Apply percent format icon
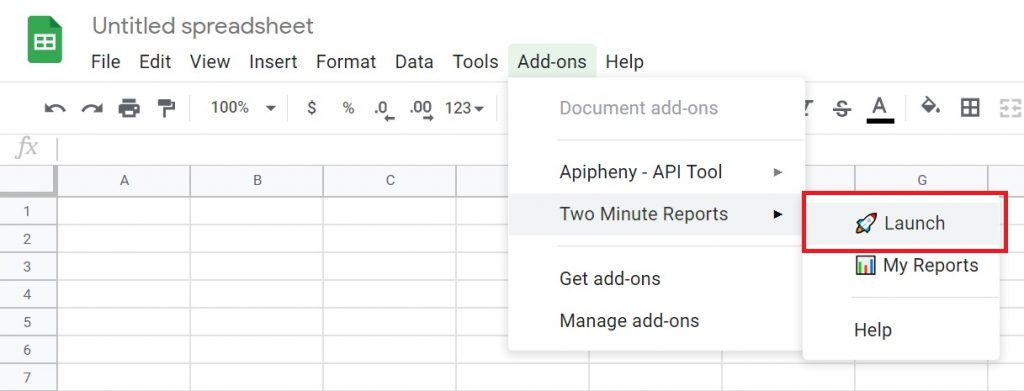Viewport: 1024px width, 391px height. pos(348,108)
